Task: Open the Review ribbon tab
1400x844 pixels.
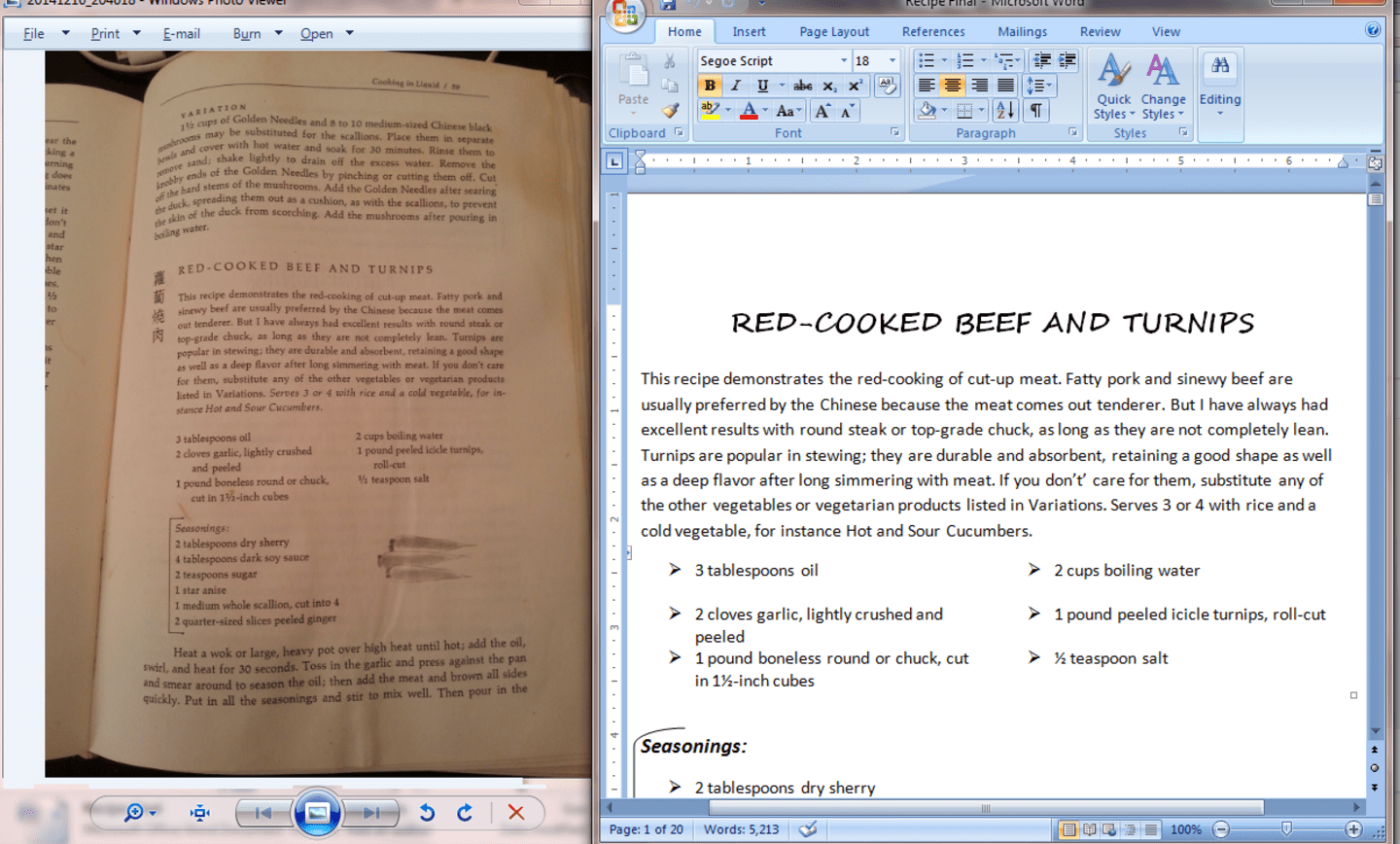Action: [1100, 32]
